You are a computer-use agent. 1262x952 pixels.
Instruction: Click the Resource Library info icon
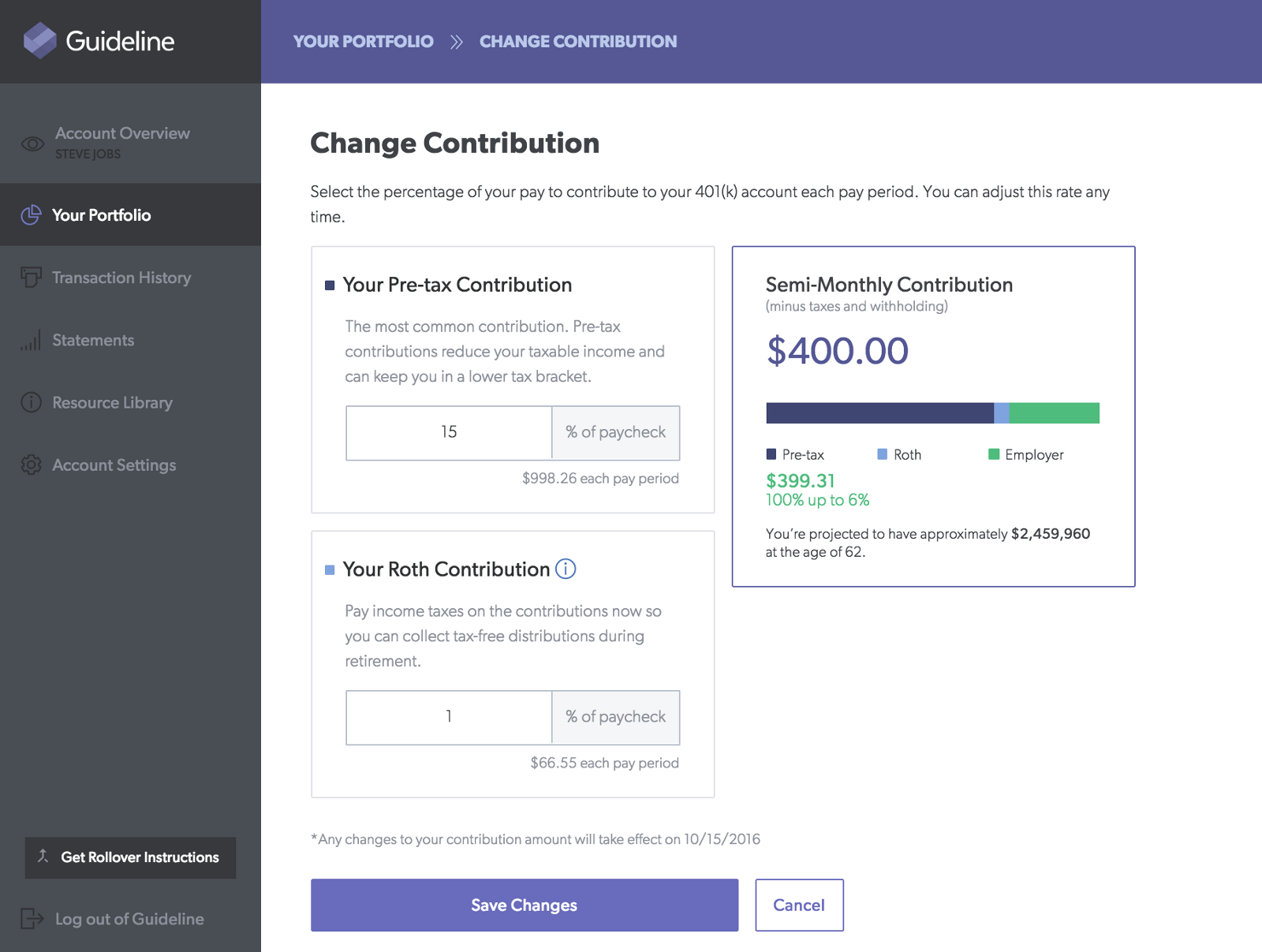[x=31, y=402]
